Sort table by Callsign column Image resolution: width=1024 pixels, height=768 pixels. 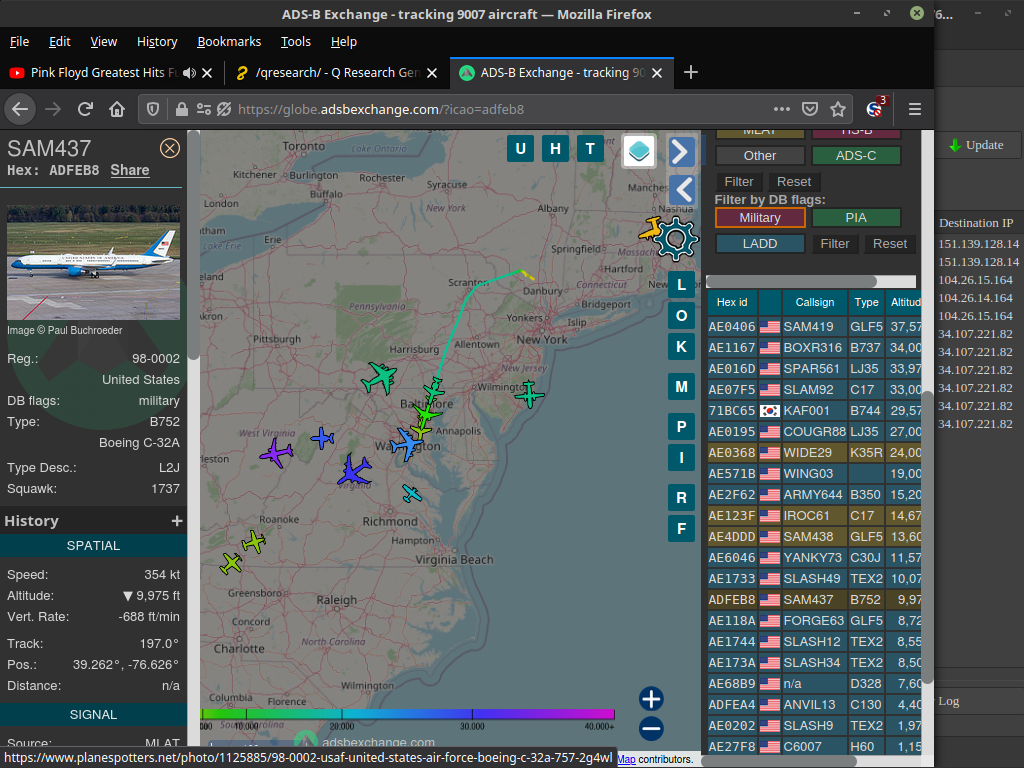click(814, 302)
